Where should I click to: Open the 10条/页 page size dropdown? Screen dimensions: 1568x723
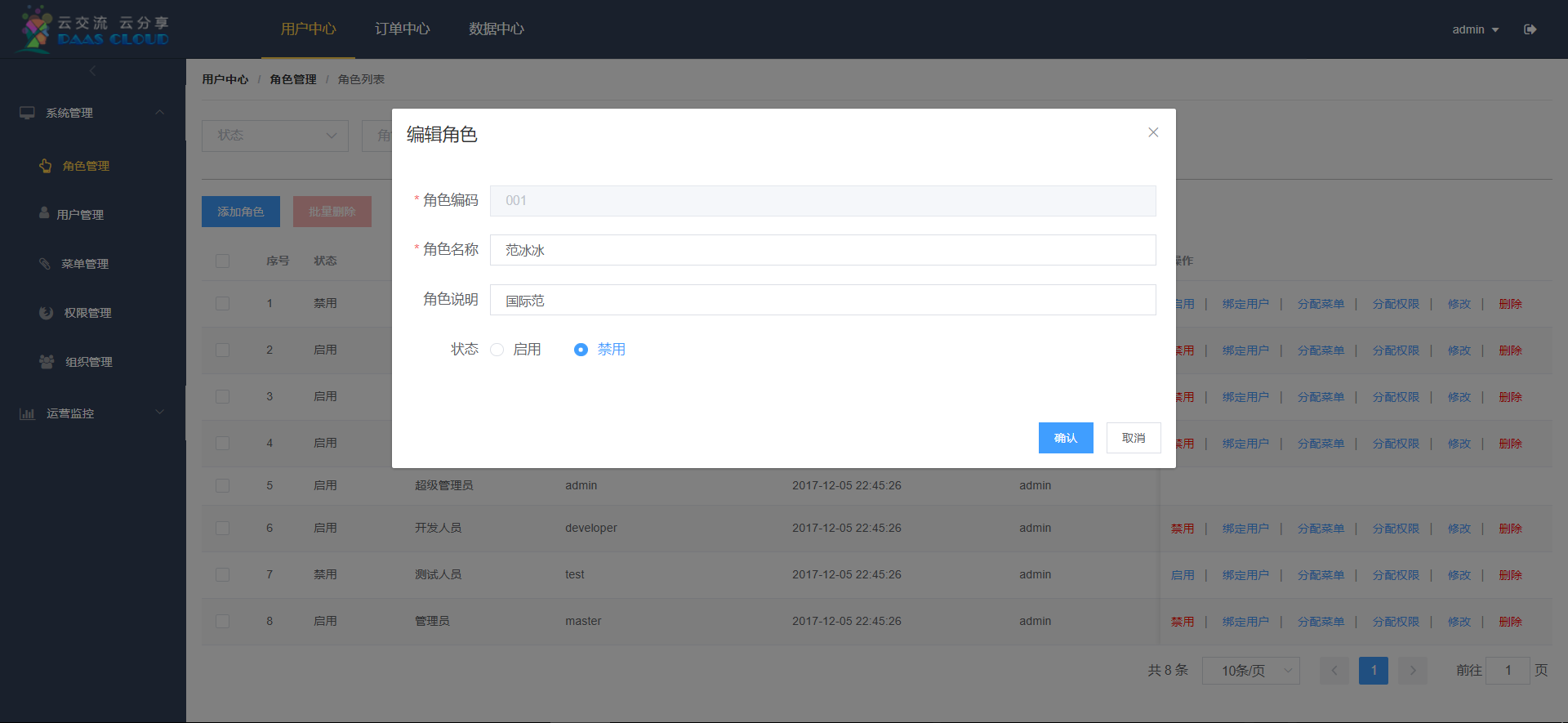(x=1251, y=671)
